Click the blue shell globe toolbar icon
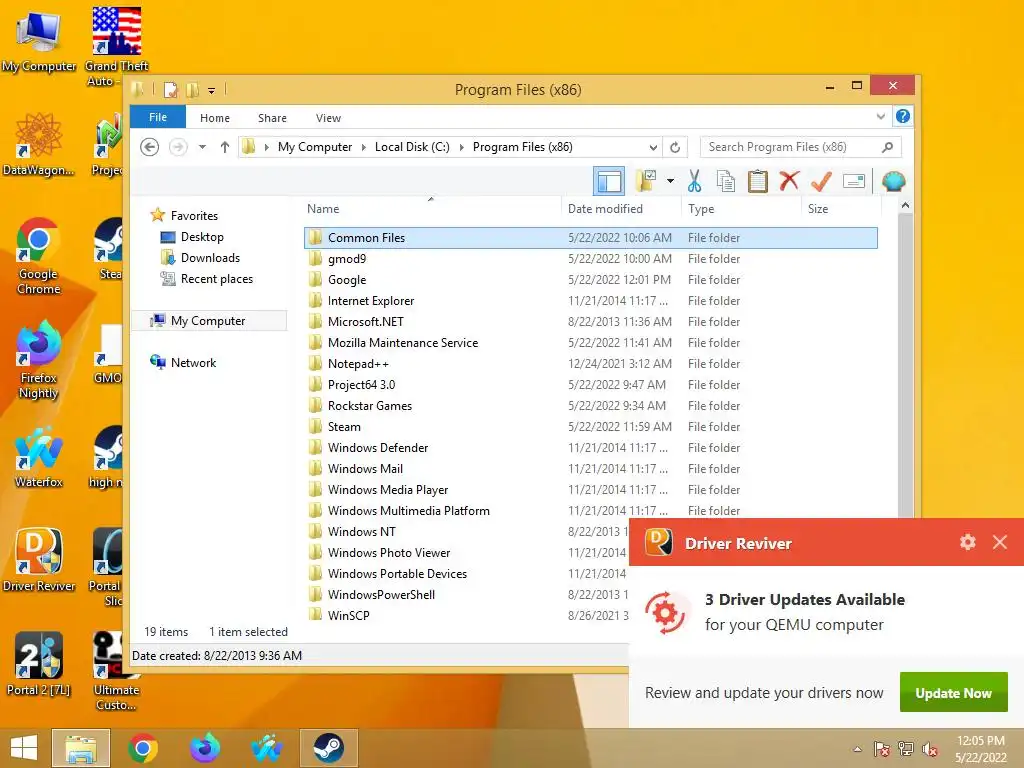The height and width of the screenshot is (768, 1024). [x=893, y=181]
